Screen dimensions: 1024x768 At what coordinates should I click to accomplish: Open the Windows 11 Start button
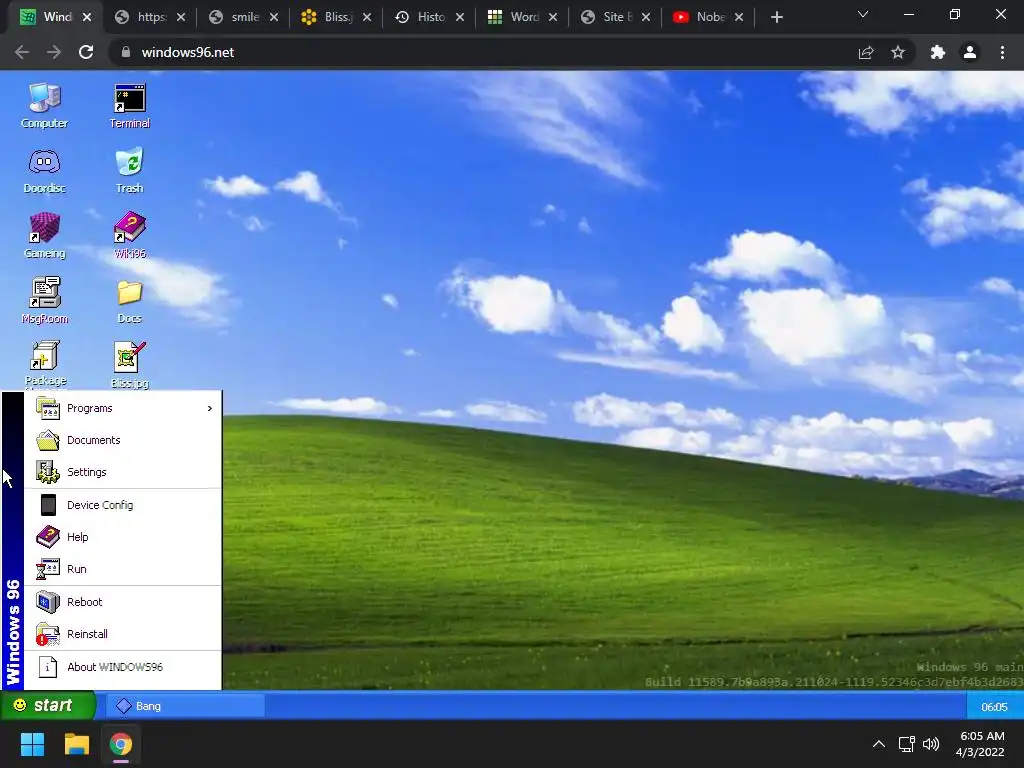click(32, 744)
